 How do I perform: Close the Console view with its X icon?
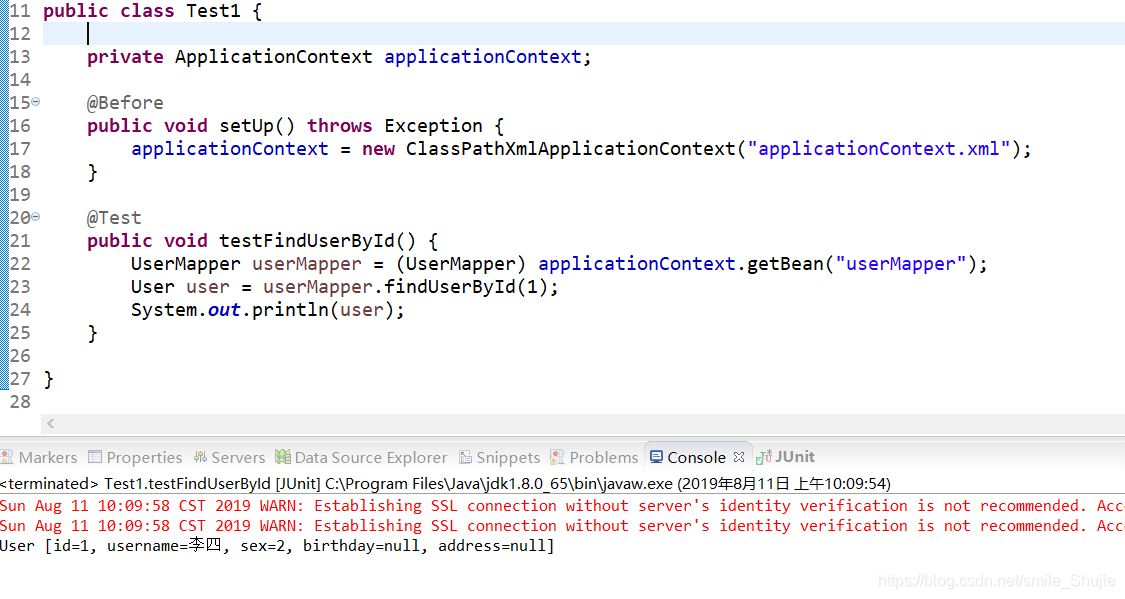point(739,457)
